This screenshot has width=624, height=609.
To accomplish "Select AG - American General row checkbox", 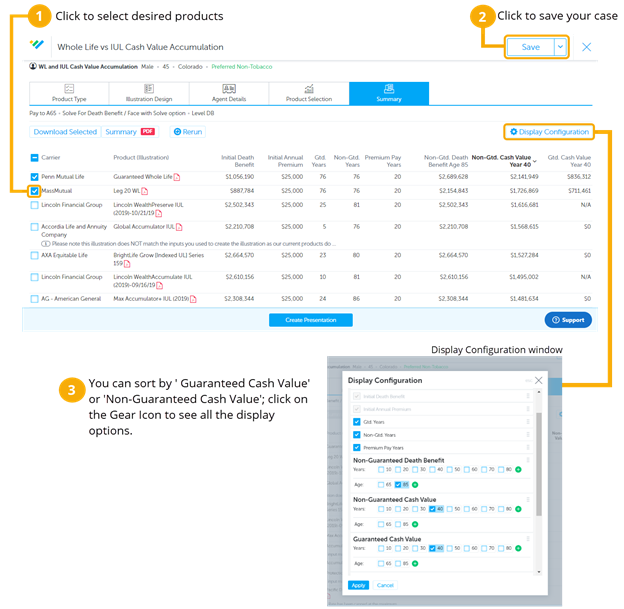I will [35, 299].
